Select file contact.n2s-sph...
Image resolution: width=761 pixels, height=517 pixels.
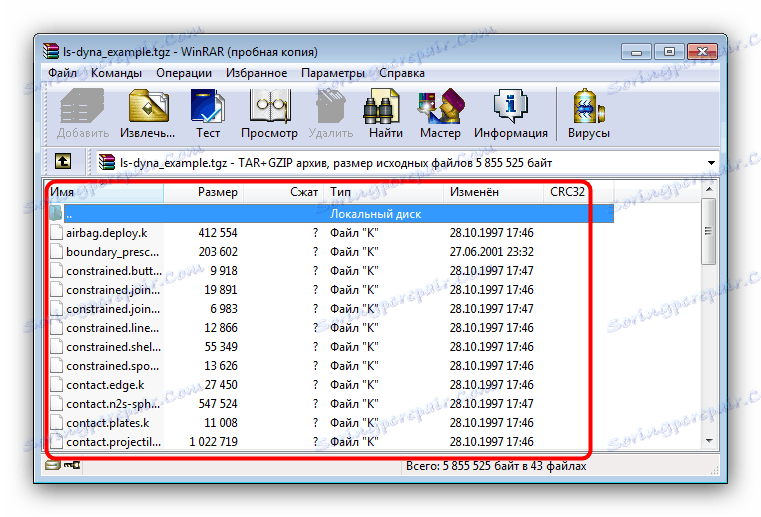pyautogui.click(x=113, y=404)
